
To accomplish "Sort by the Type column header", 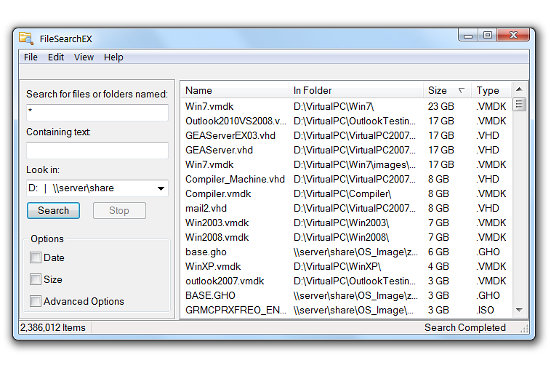I will coord(492,91).
